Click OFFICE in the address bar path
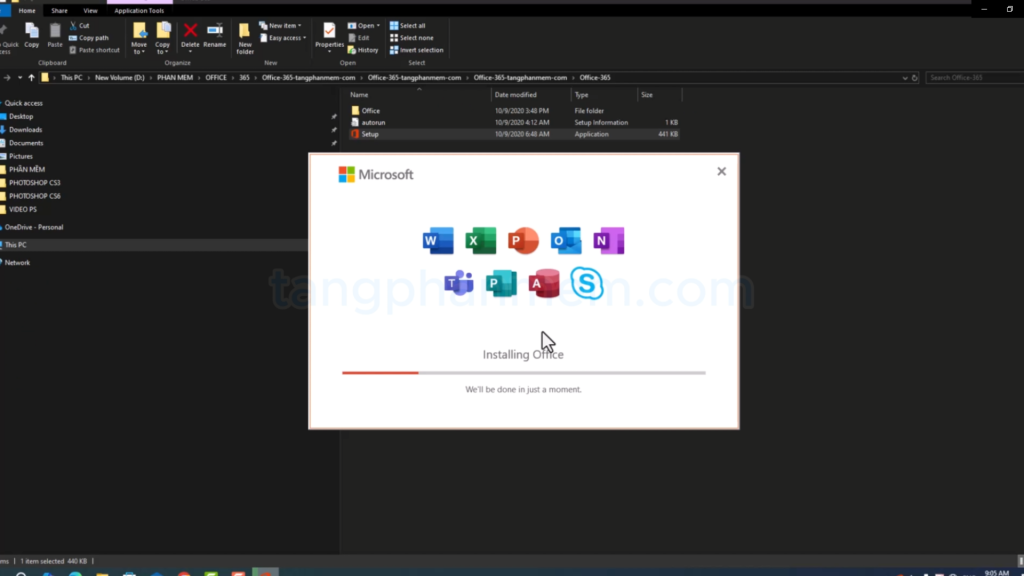 point(216,78)
